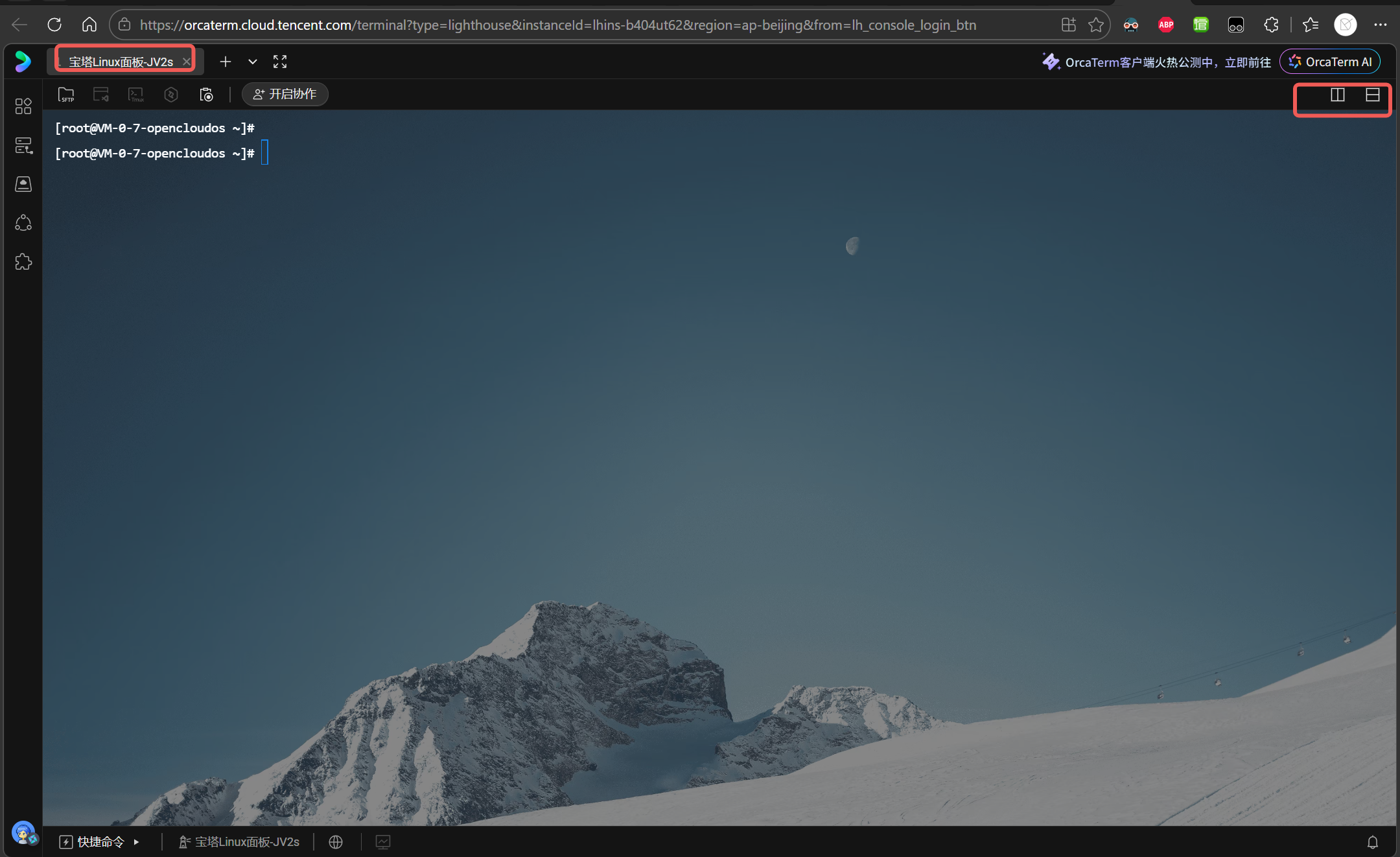The width and height of the screenshot is (1400, 857).
Task: Click the notification bell icon at bottom right
Action: click(x=1373, y=842)
